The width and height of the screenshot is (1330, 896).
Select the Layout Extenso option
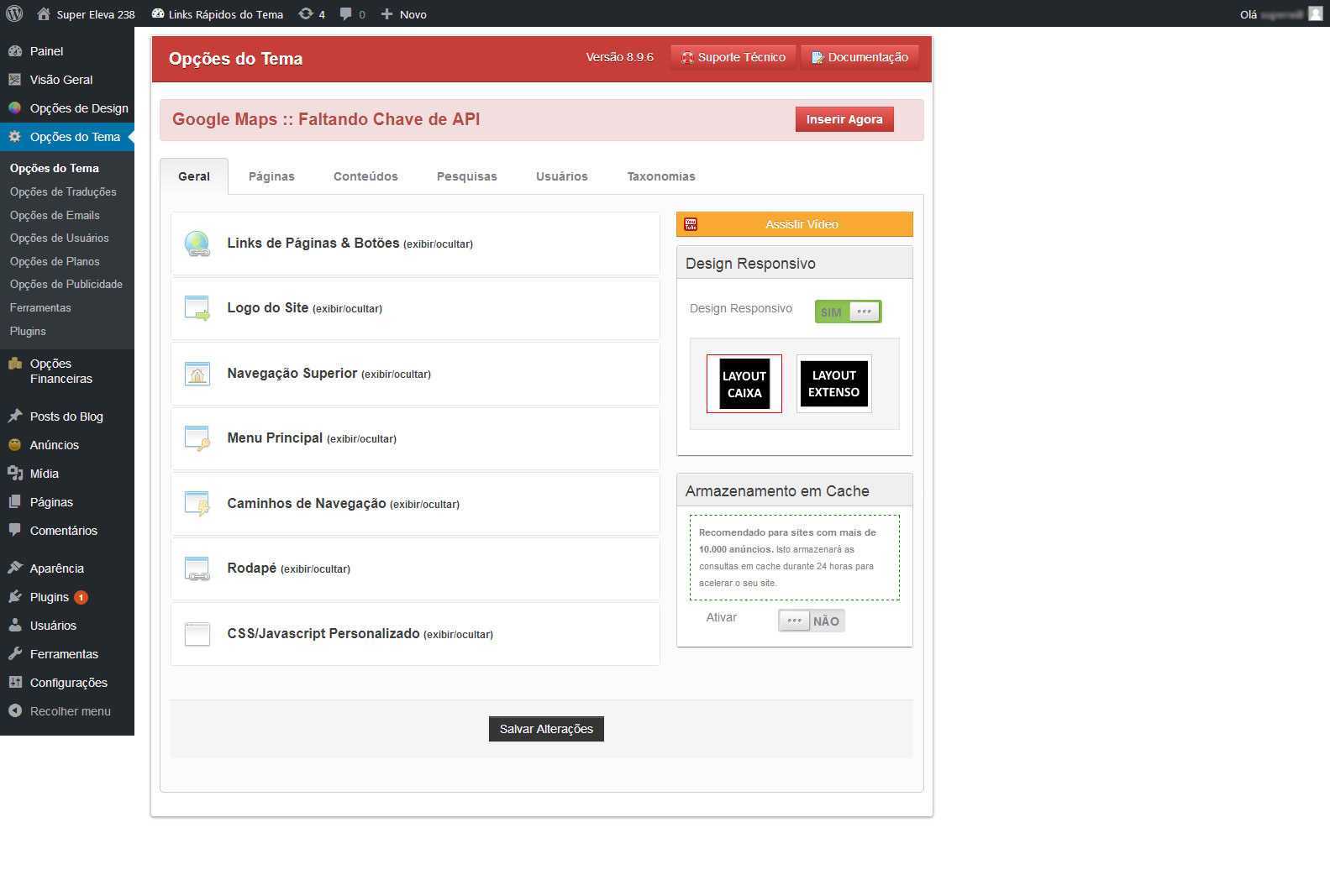(833, 384)
